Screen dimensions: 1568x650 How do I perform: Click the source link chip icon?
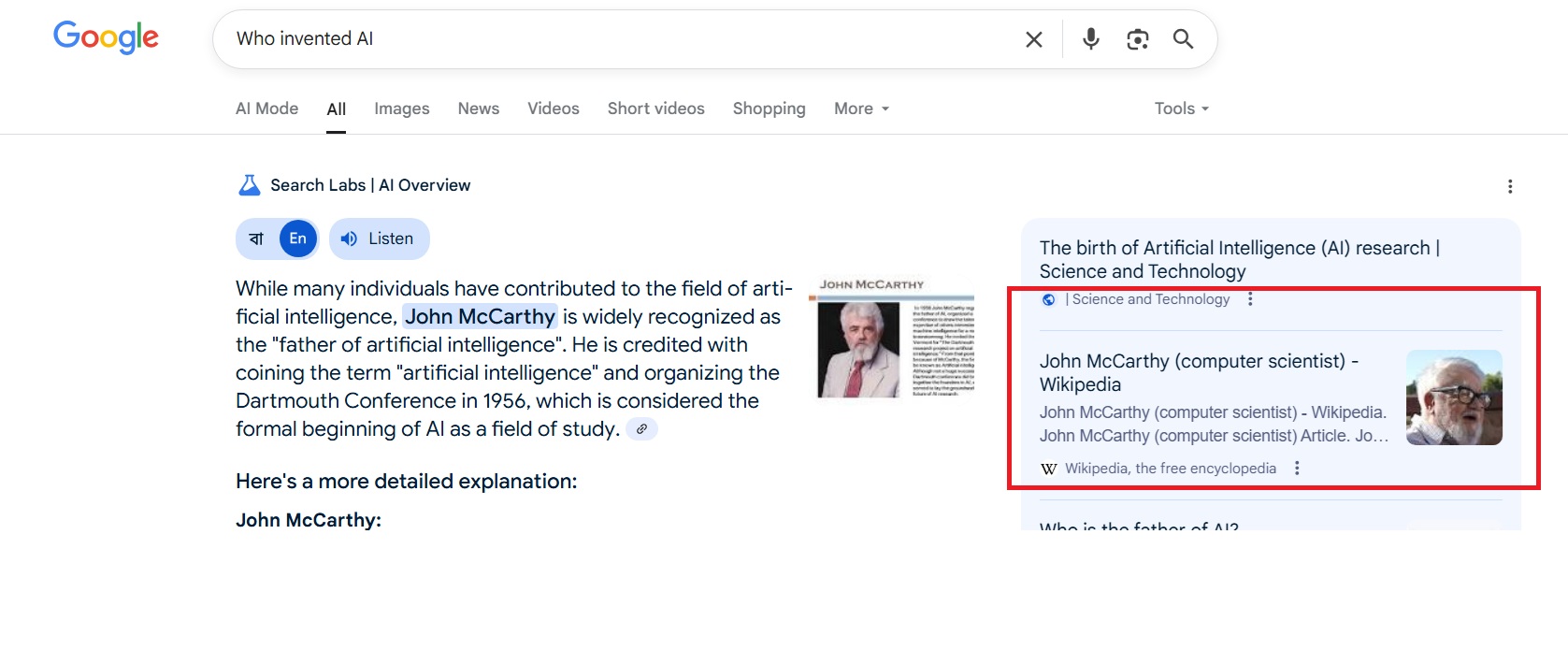click(x=641, y=429)
